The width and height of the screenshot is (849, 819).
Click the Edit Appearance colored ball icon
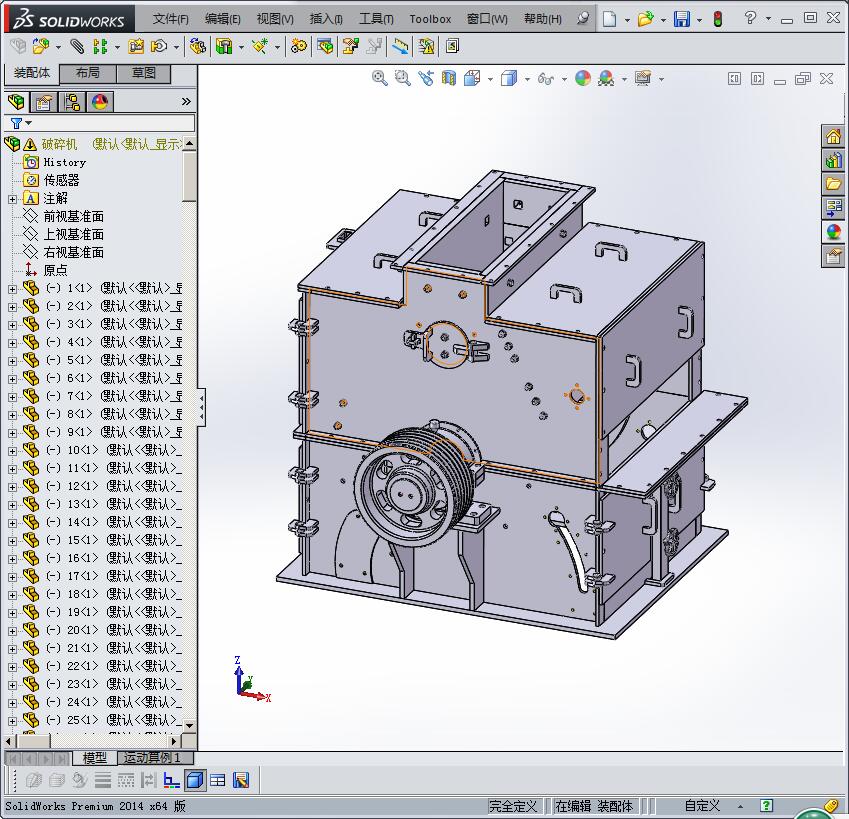[583, 78]
